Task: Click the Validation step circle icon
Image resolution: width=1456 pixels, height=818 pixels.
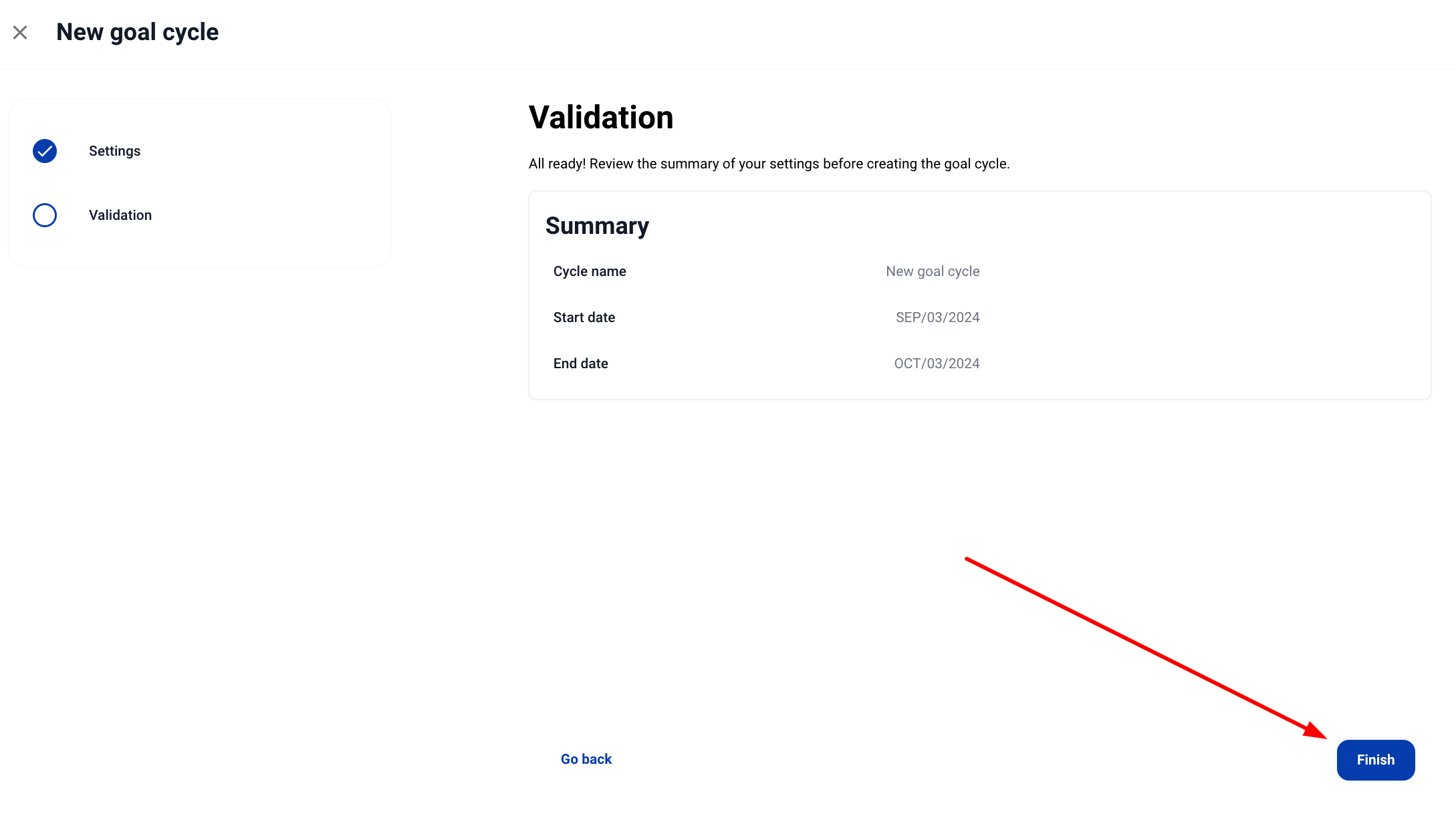Action: (45, 215)
